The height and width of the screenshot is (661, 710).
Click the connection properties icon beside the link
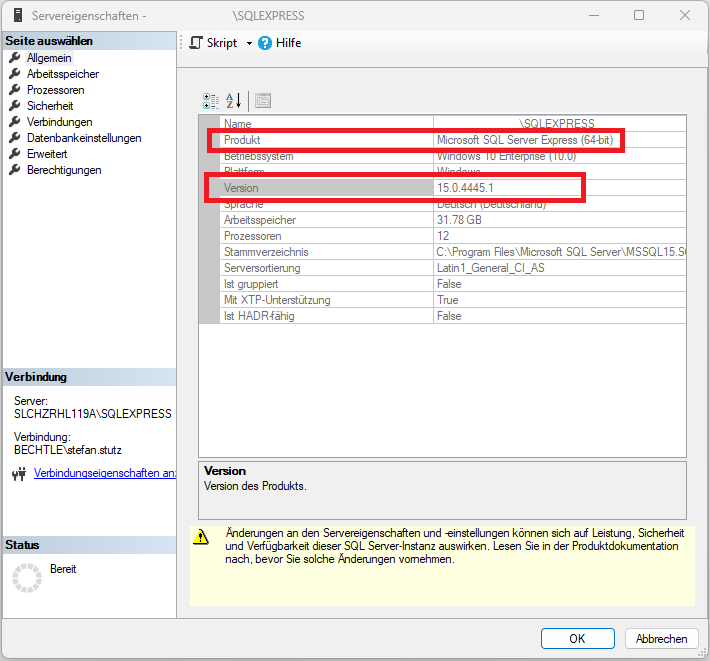point(17,473)
